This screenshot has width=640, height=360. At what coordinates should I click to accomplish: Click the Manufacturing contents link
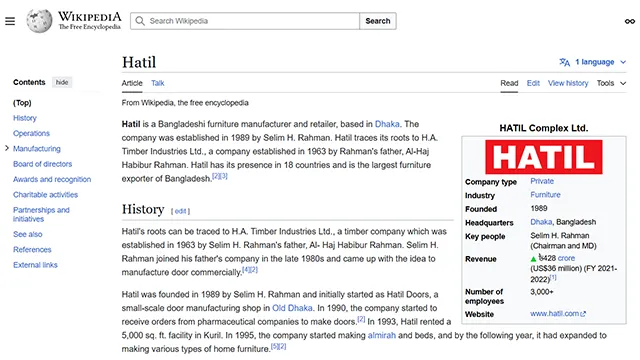point(37,149)
